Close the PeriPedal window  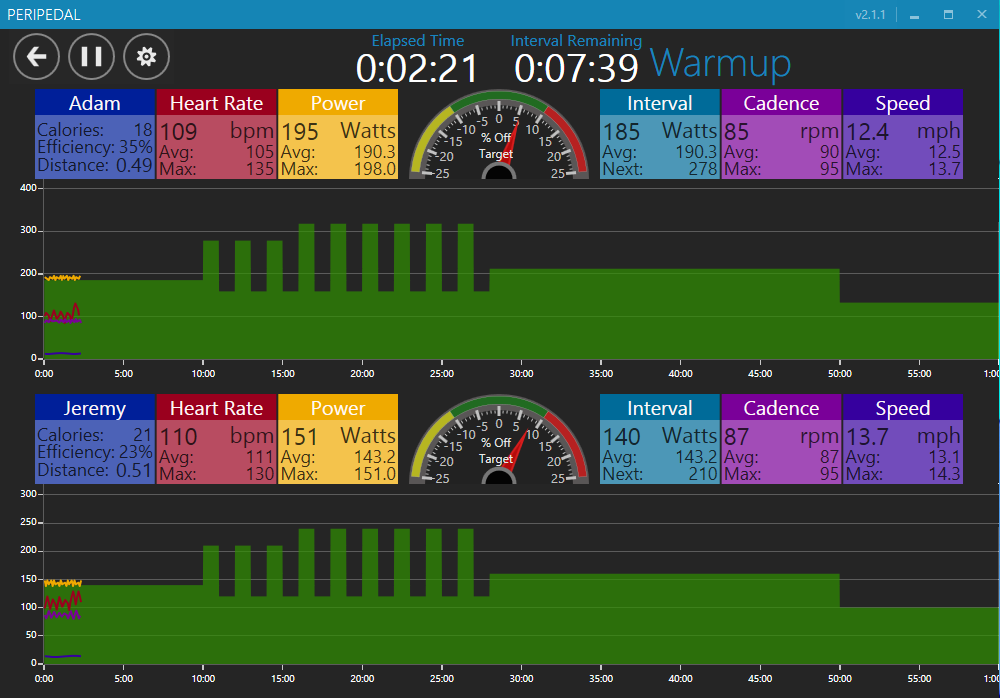[981, 15]
